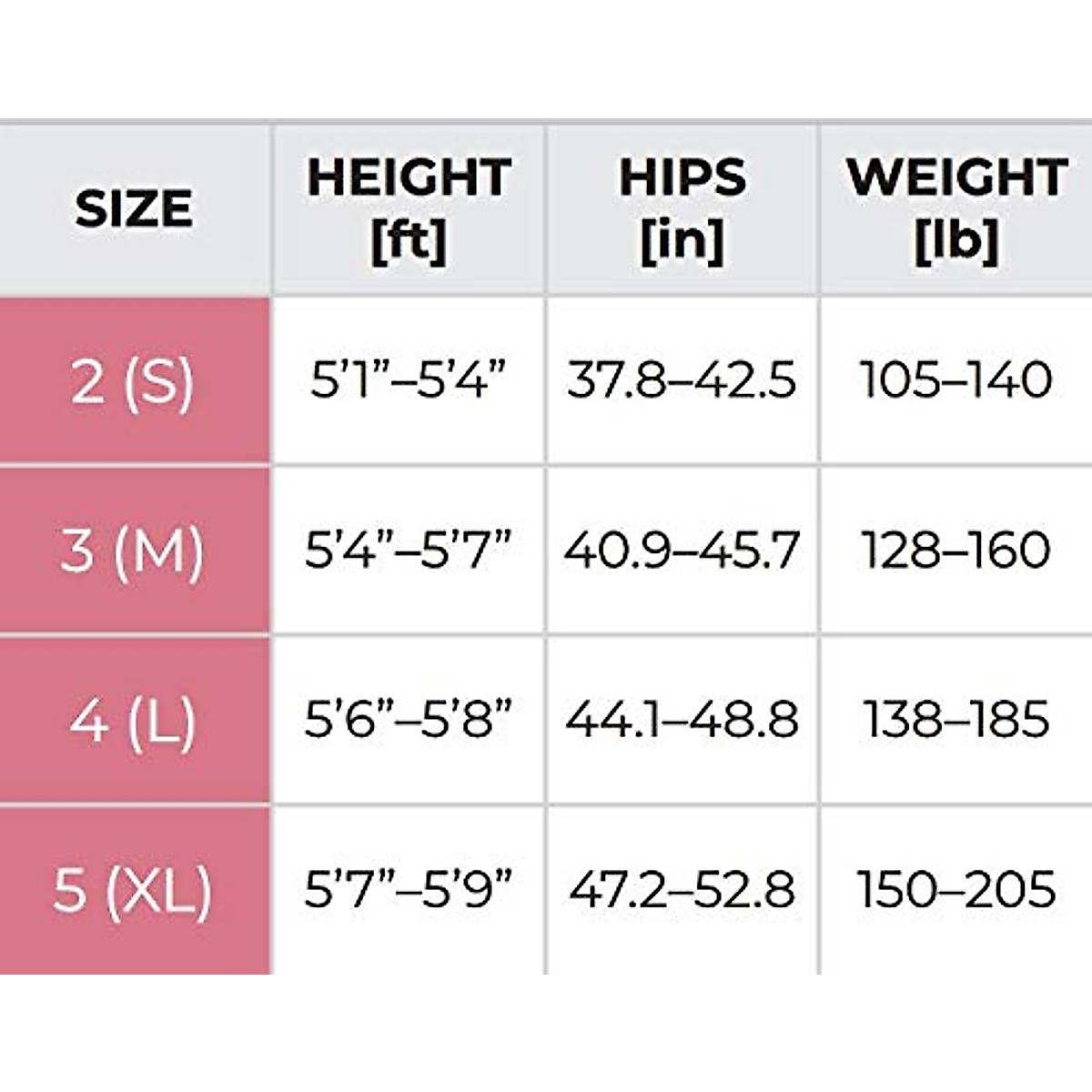Screen dimensions: 1092x1092
Task: Select the HEIGHT [ft] header cell
Action: 409,209
